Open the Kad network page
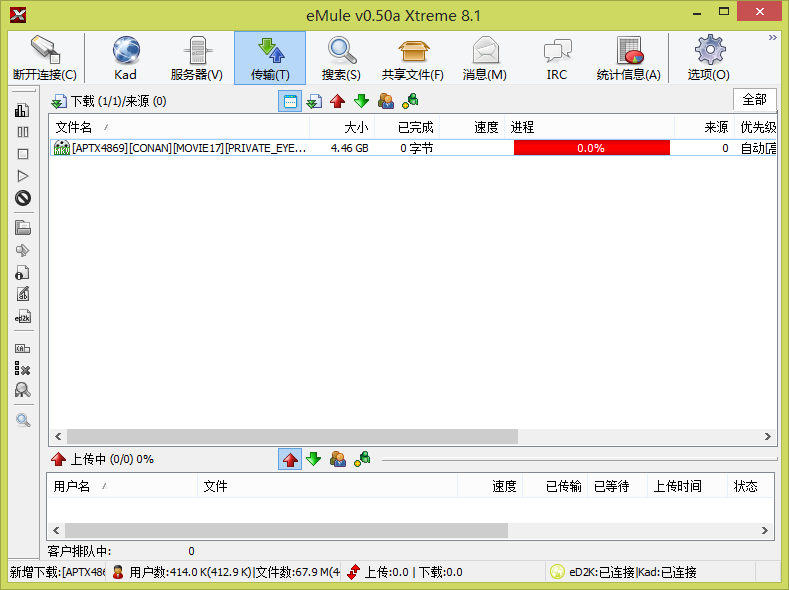Viewport: 789px width, 590px height. pos(125,58)
